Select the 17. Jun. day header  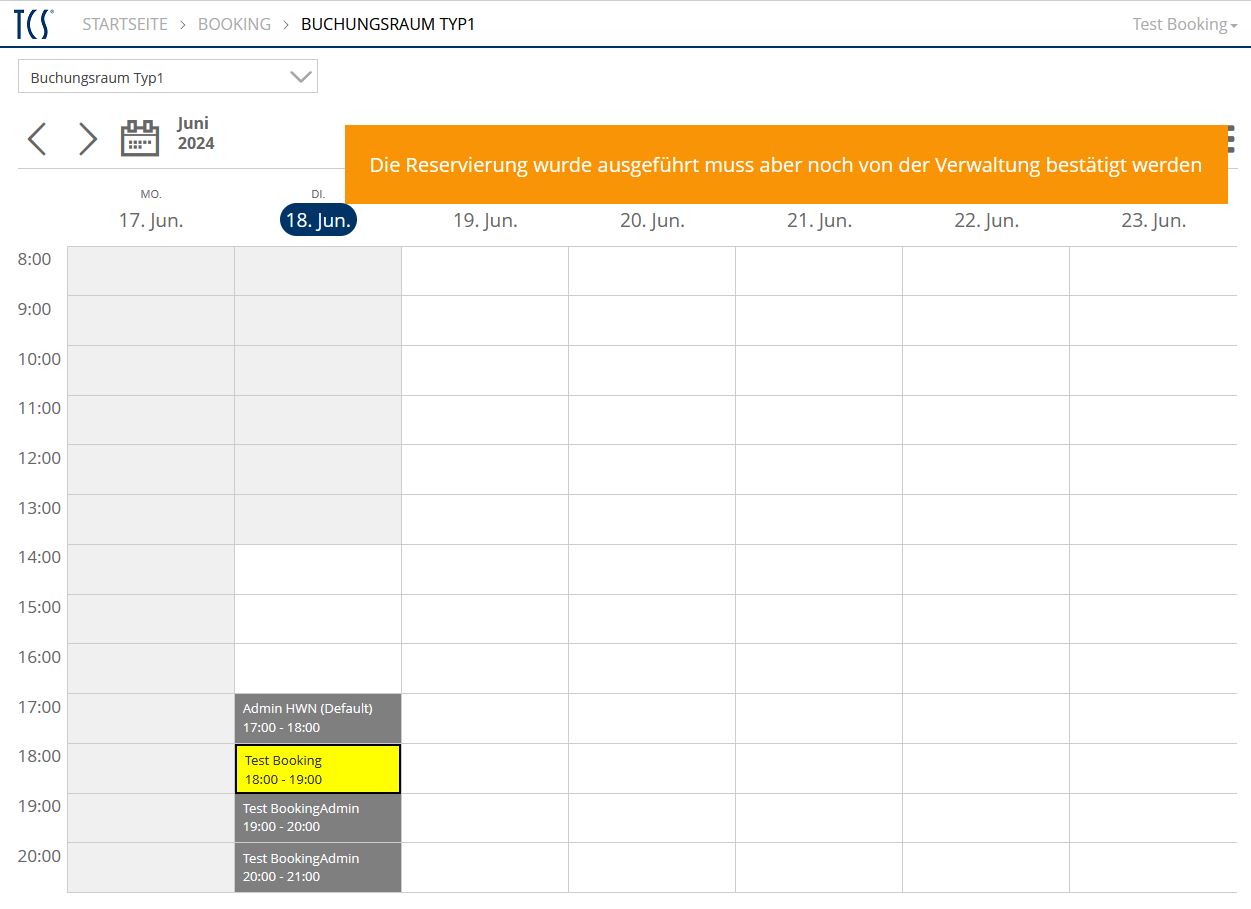151,221
